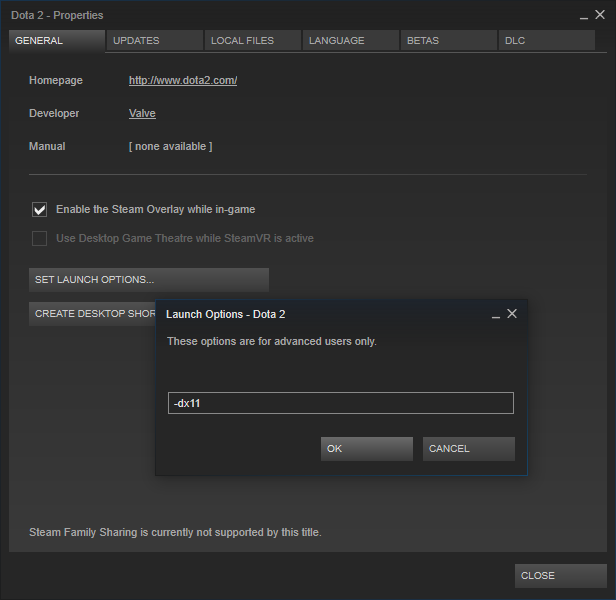Screen dimensions: 616x600
Task: Click the Homepage label
Action: coord(56,81)
